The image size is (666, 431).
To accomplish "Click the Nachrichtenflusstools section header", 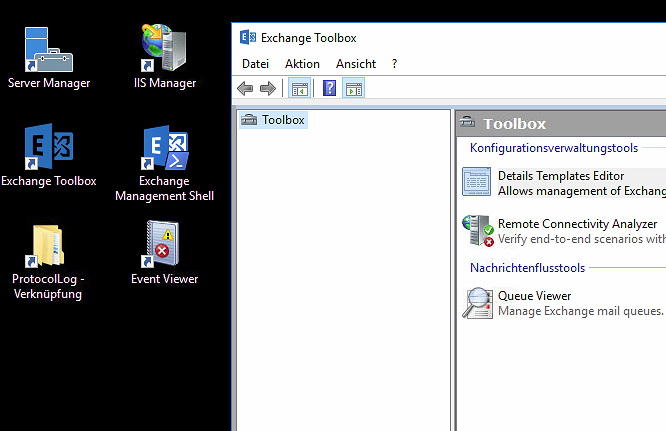I will [x=528, y=268].
